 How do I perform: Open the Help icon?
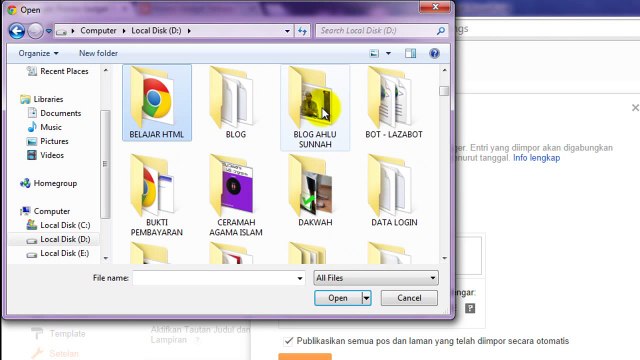tap(434, 53)
